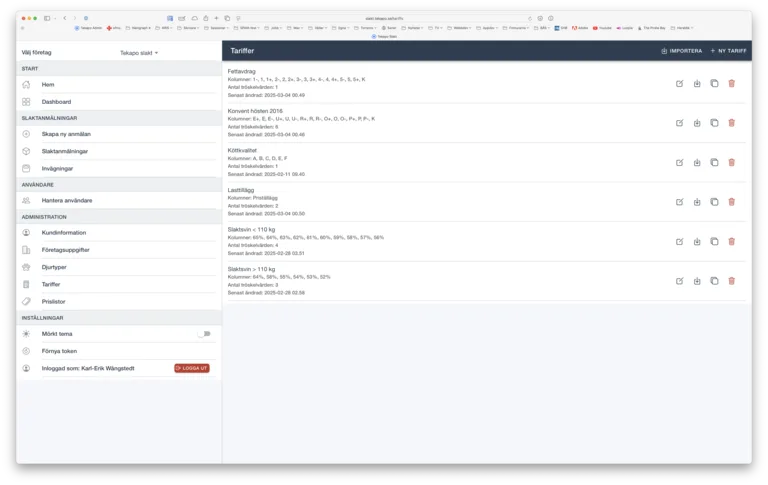Click the Logga ut button
Screen dimensions: 768x485
click(192, 368)
